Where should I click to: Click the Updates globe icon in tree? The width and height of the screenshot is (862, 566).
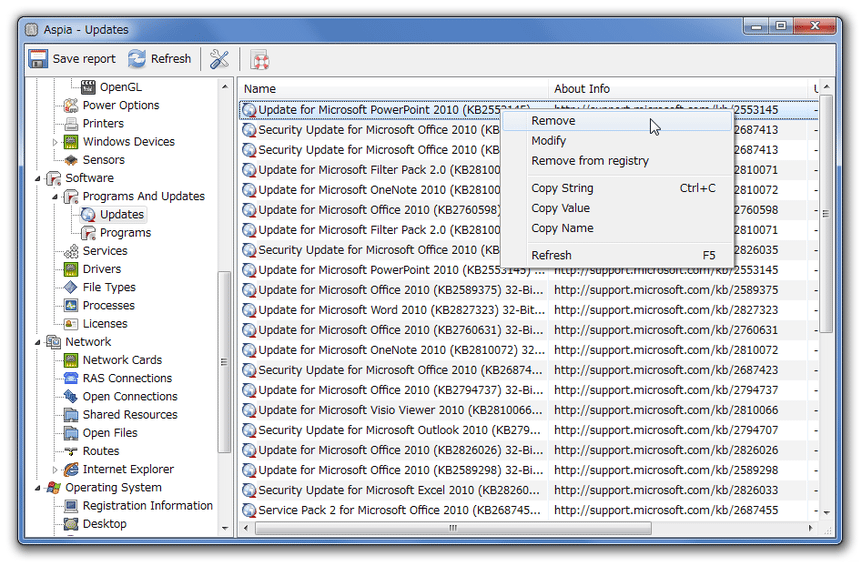point(88,214)
